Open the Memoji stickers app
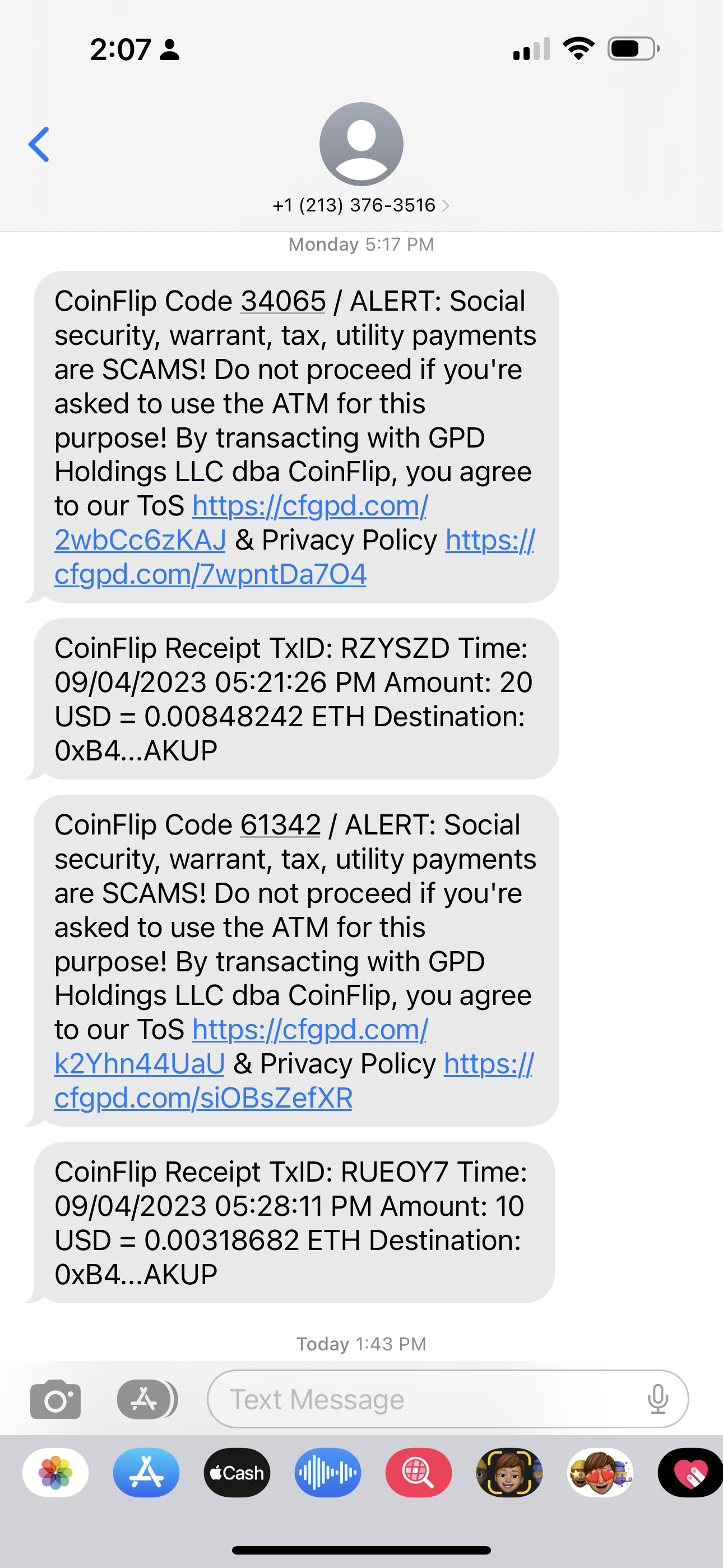 [x=600, y=1473]
